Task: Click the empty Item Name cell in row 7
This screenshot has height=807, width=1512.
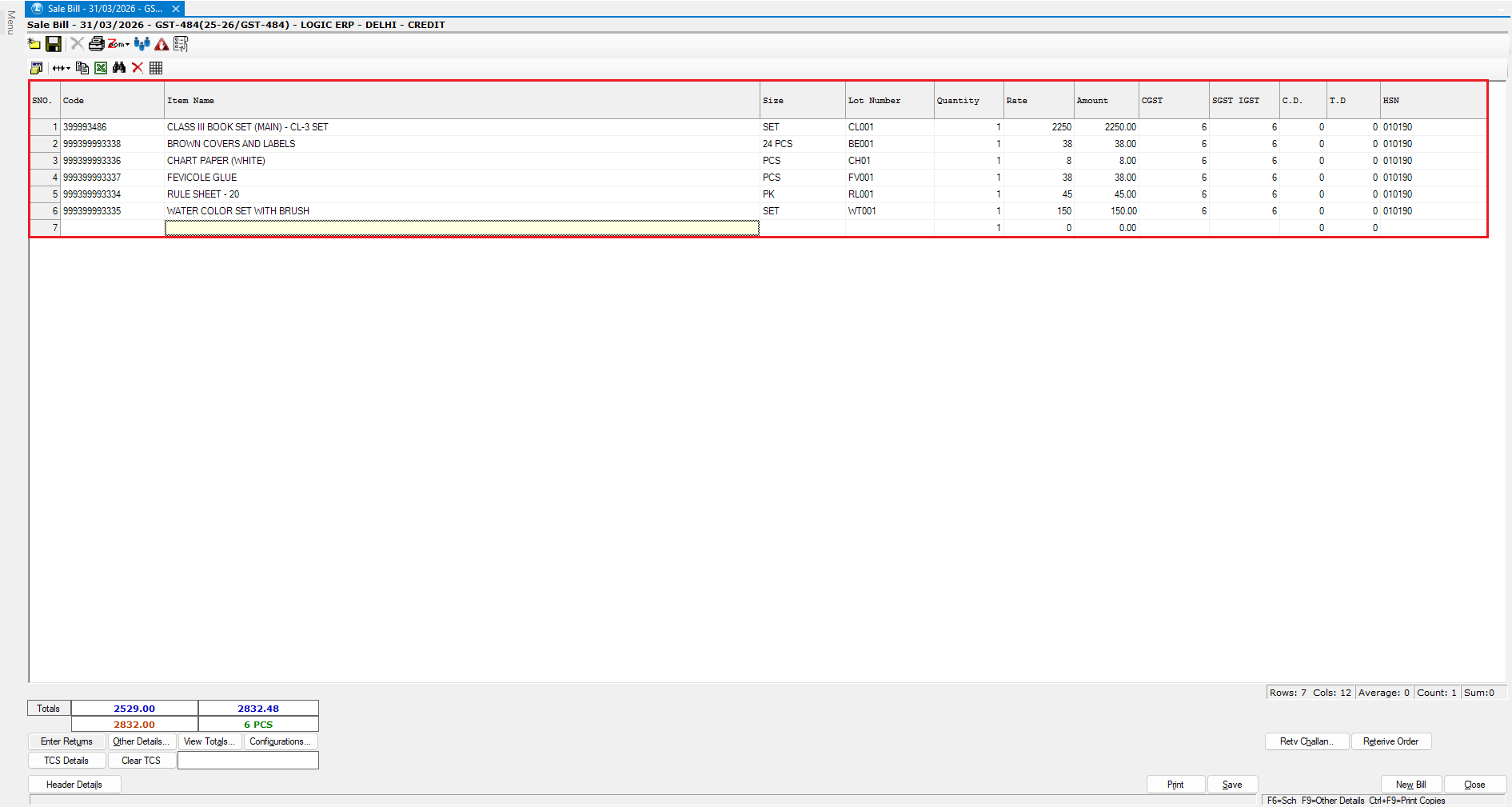Action: pos(461,228)
